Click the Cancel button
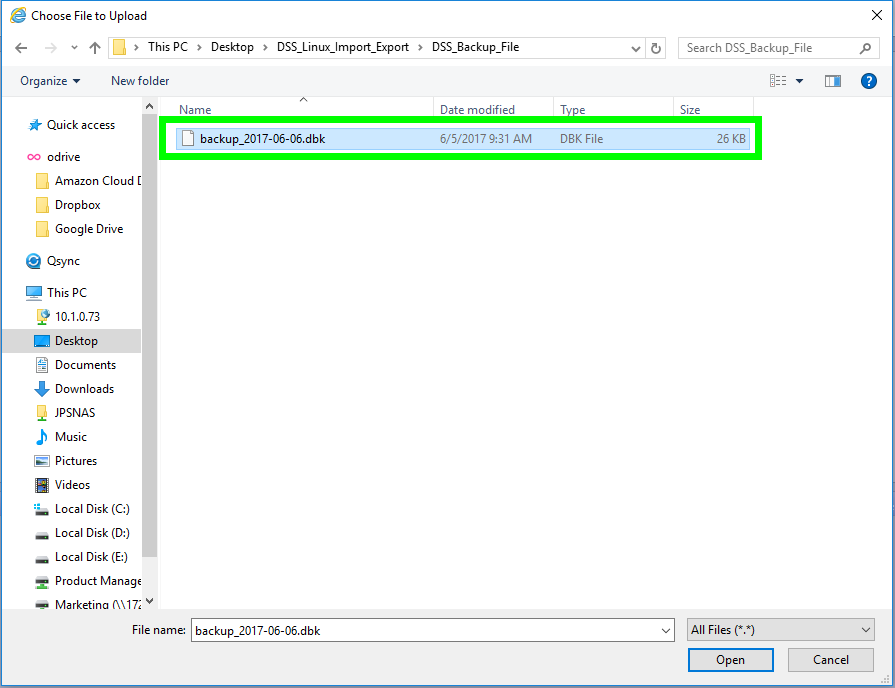This screenshot has width=895, height=688. pyautogui.click(x=831, y=660)
